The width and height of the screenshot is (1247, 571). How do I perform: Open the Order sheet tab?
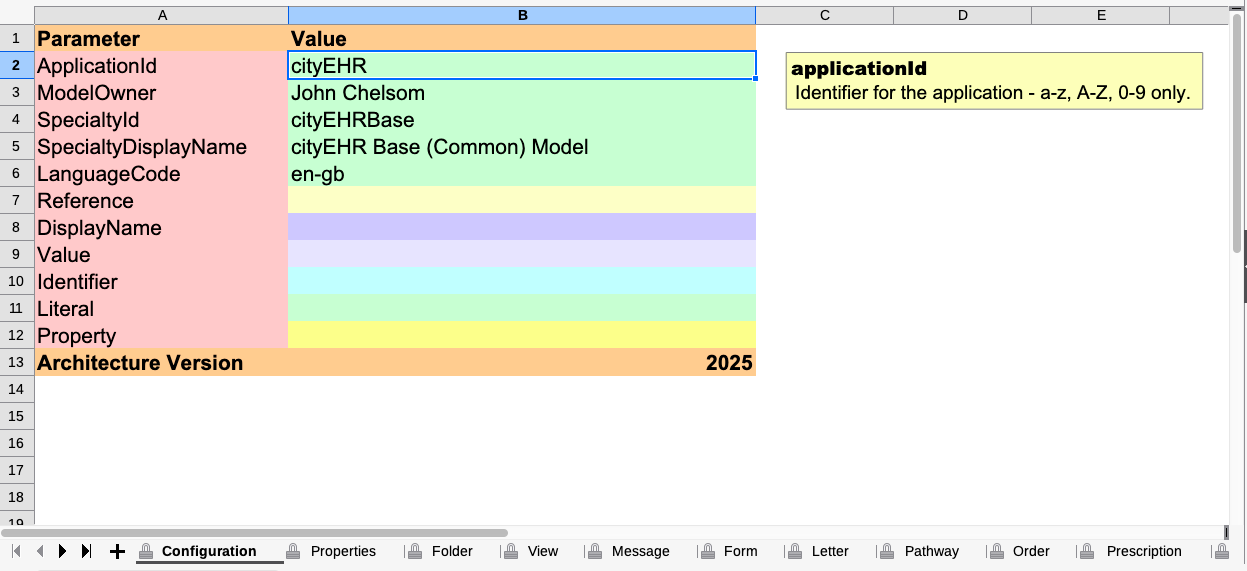click(x=1031, y=551)
